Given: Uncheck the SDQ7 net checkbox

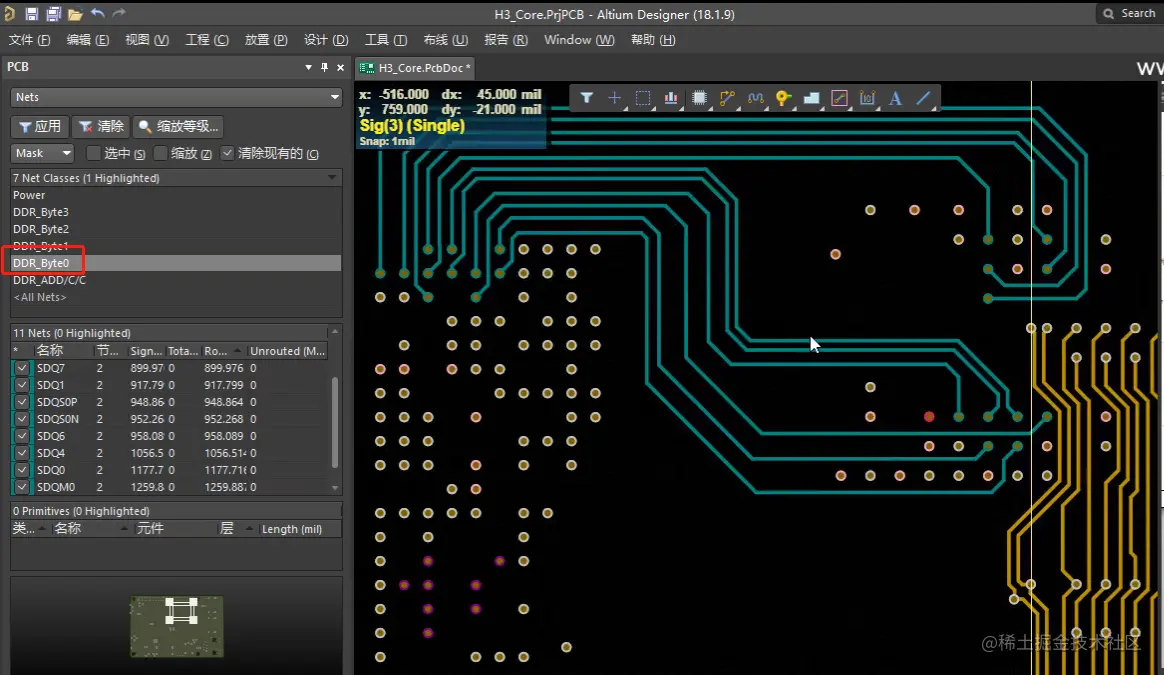Looking at the screenshot, I should click(22, 368).
